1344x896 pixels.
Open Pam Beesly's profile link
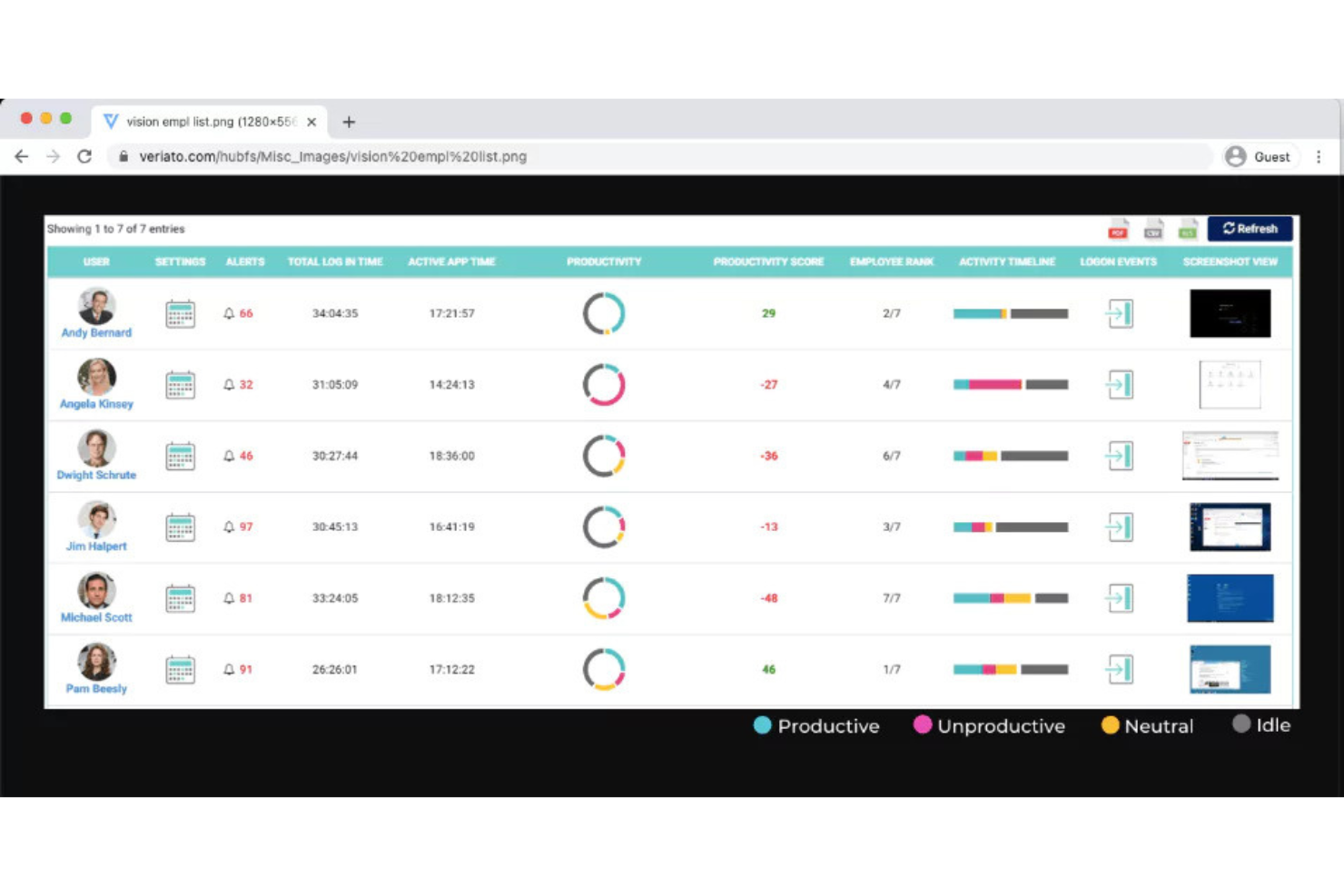(95, 688)
